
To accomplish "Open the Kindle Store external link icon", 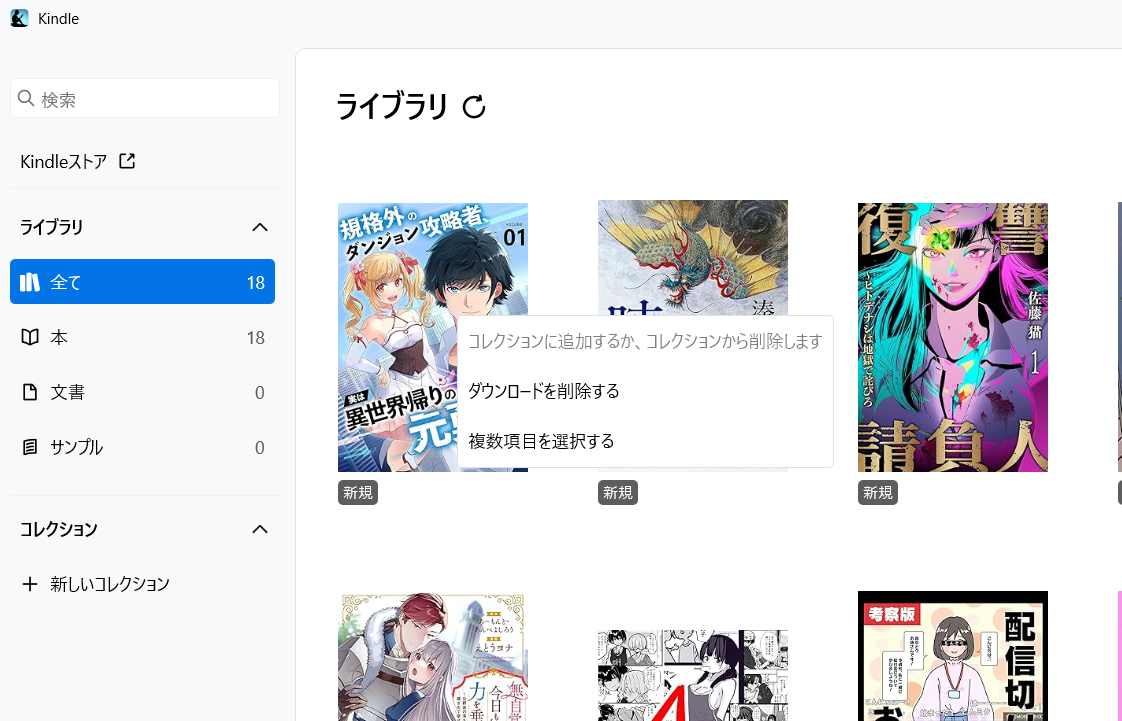I will (x=127, y=161).
